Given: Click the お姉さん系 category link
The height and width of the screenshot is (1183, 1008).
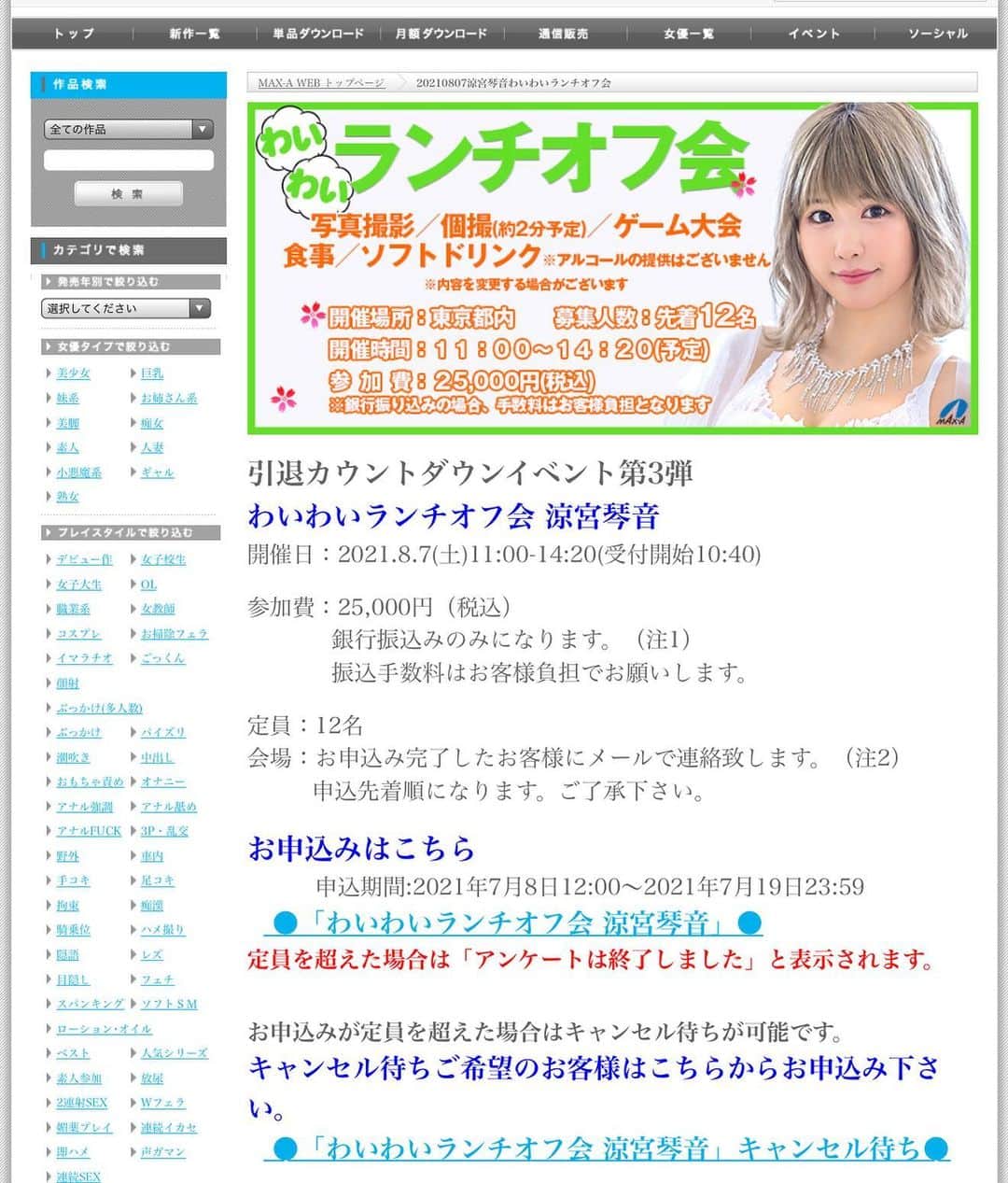Looking at the screenshot, I should tap(169, 398).
